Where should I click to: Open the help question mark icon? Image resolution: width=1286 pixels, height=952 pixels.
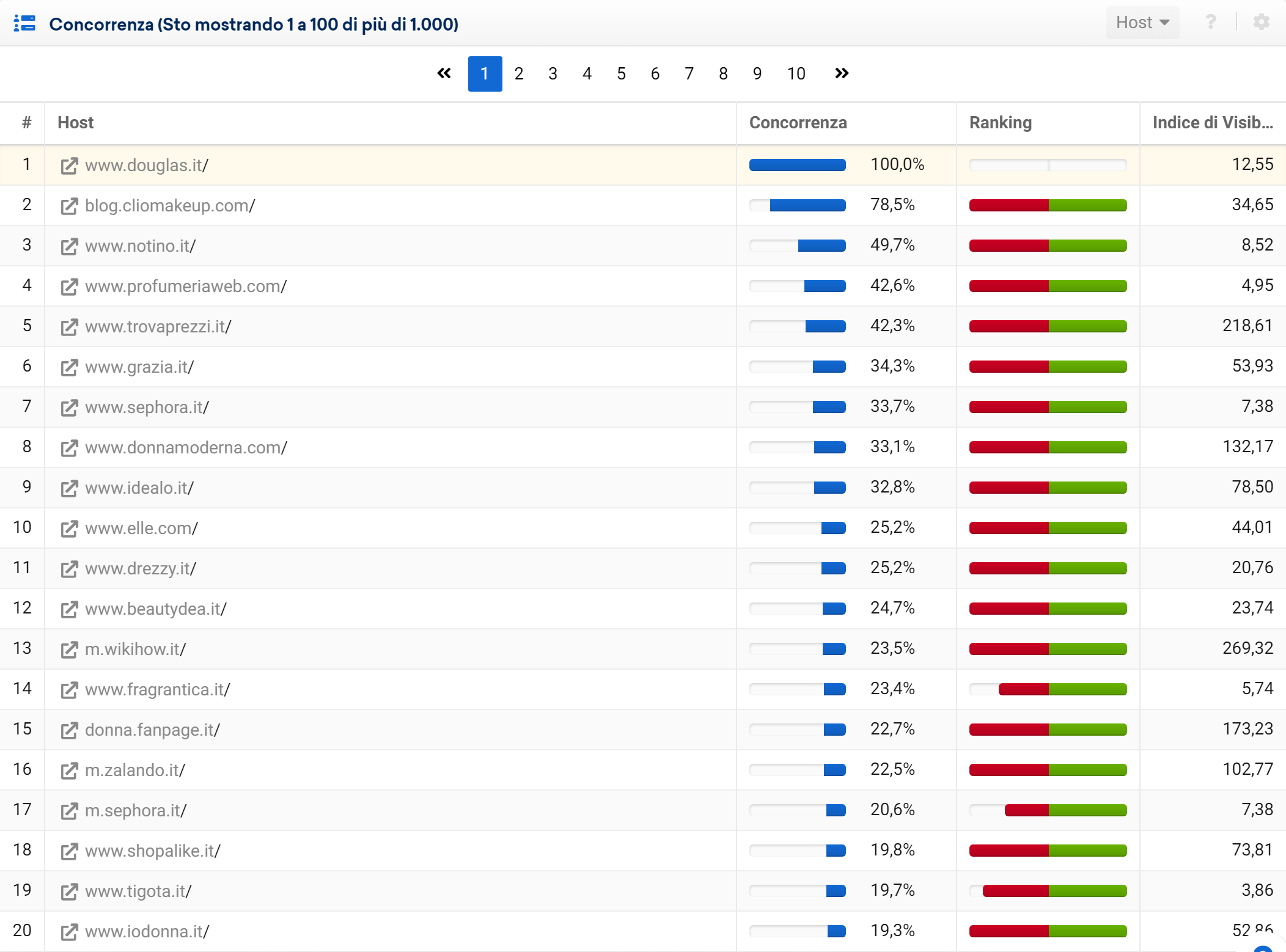tap(1210, 23)
